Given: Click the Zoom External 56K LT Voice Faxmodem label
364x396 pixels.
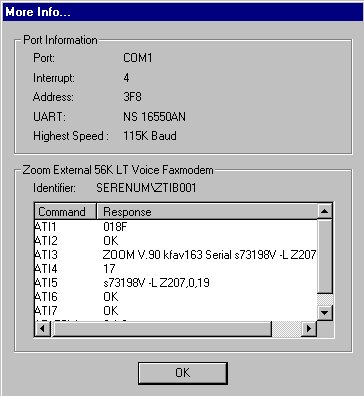Looking at the screenshot, I should point(118,170).
